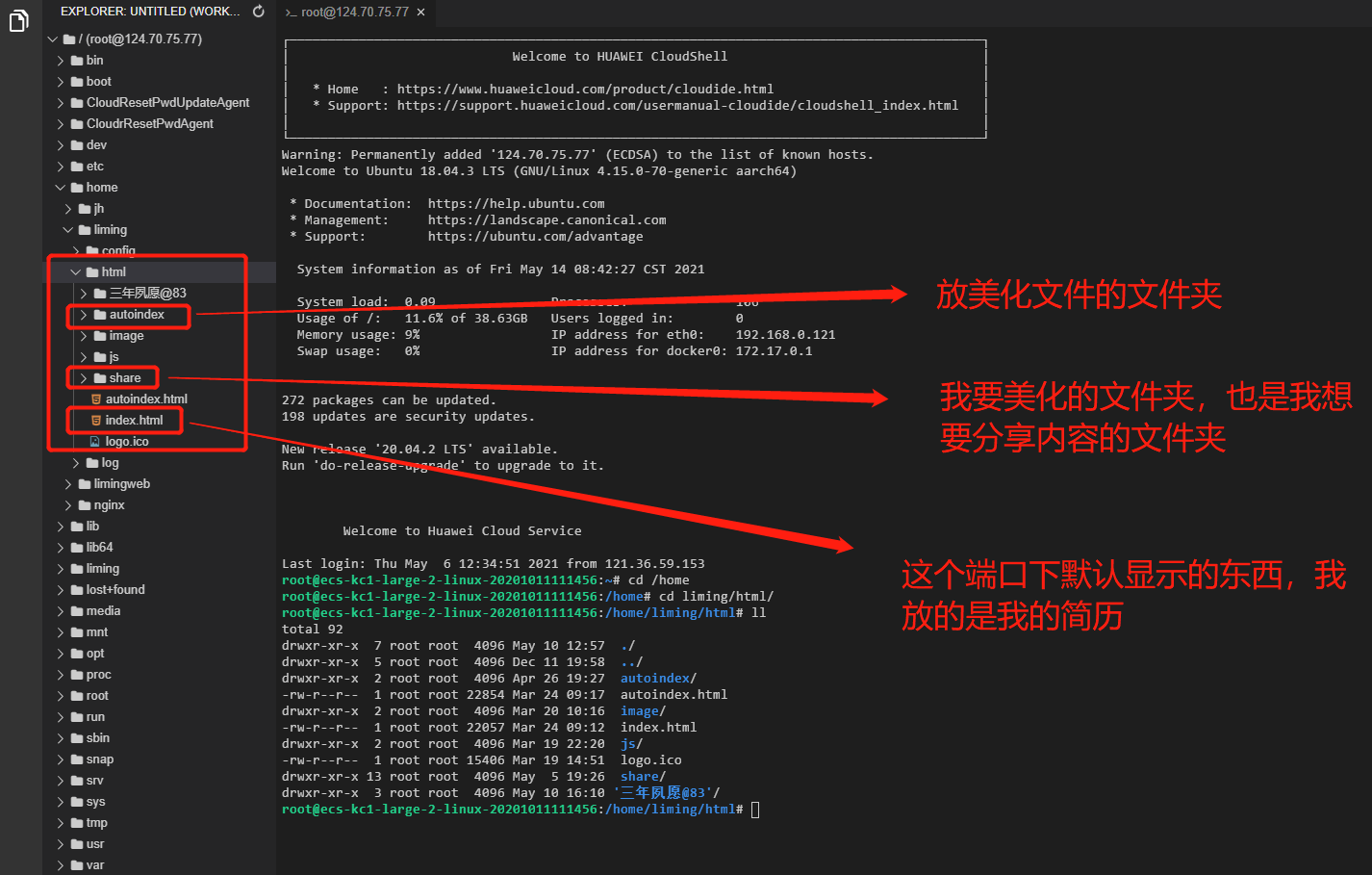The image size is (1372, 875).
Task: Collapse the html folder
Action: point(75,271)
